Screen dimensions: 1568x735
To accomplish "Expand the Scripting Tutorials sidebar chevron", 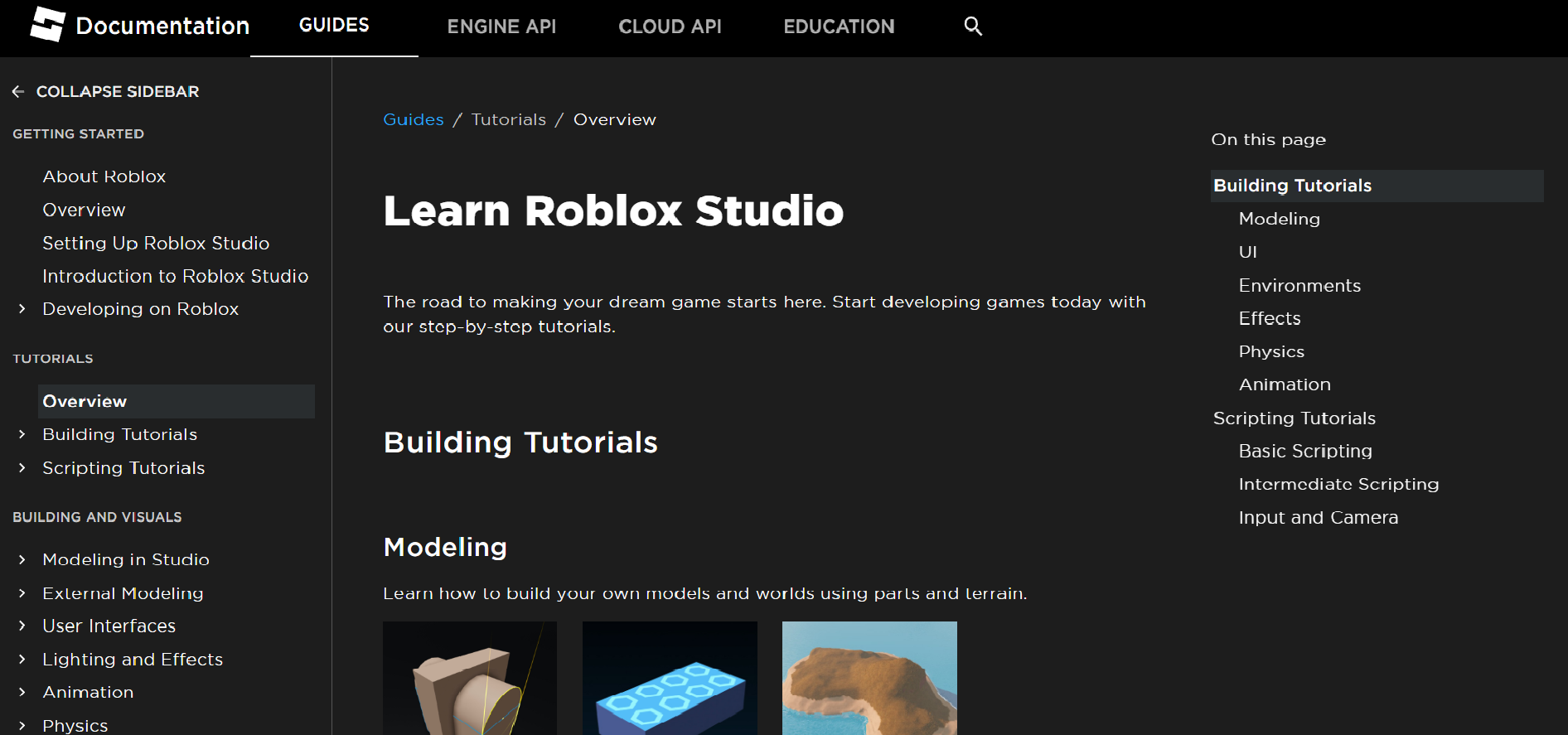I will [x=22, y=468].
